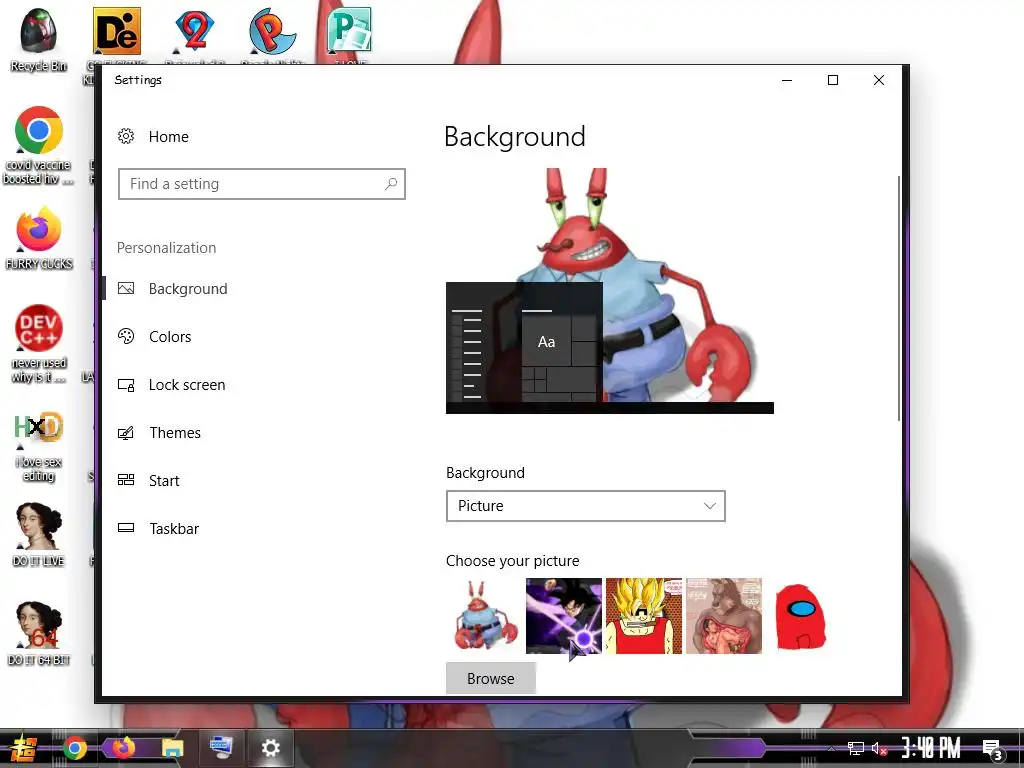Click the network icon in system tray
The height and width of the screenshot is (768, 1024).
(x=856, y=748)
